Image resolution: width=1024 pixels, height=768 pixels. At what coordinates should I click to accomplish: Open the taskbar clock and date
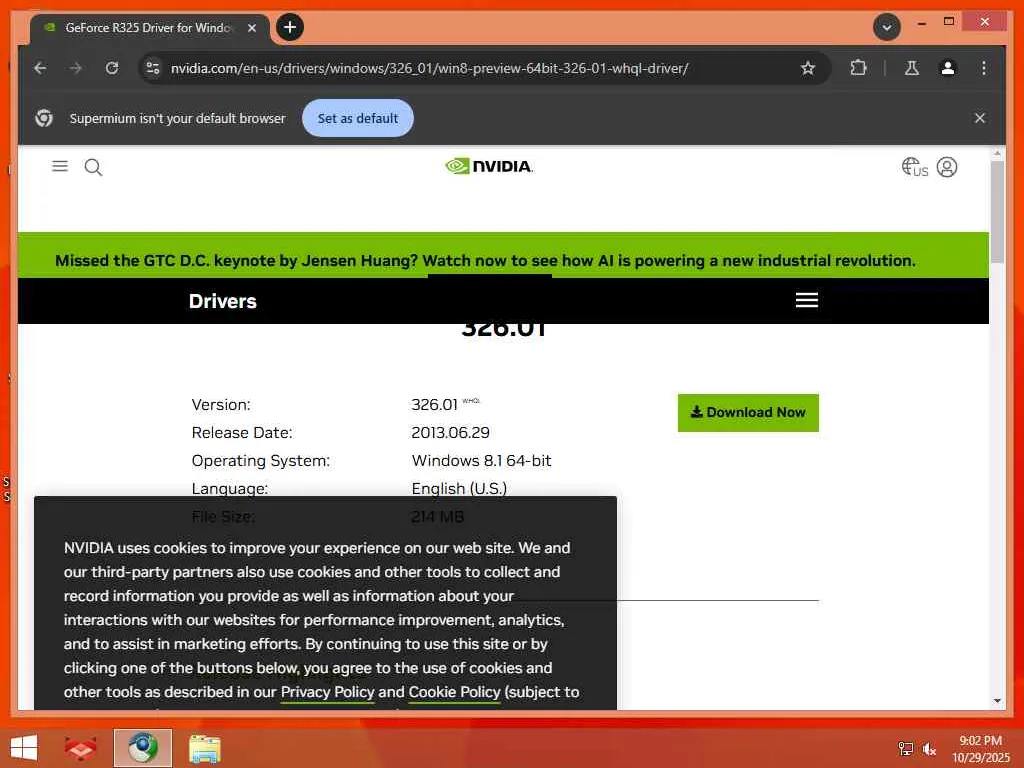click(980, 749)
